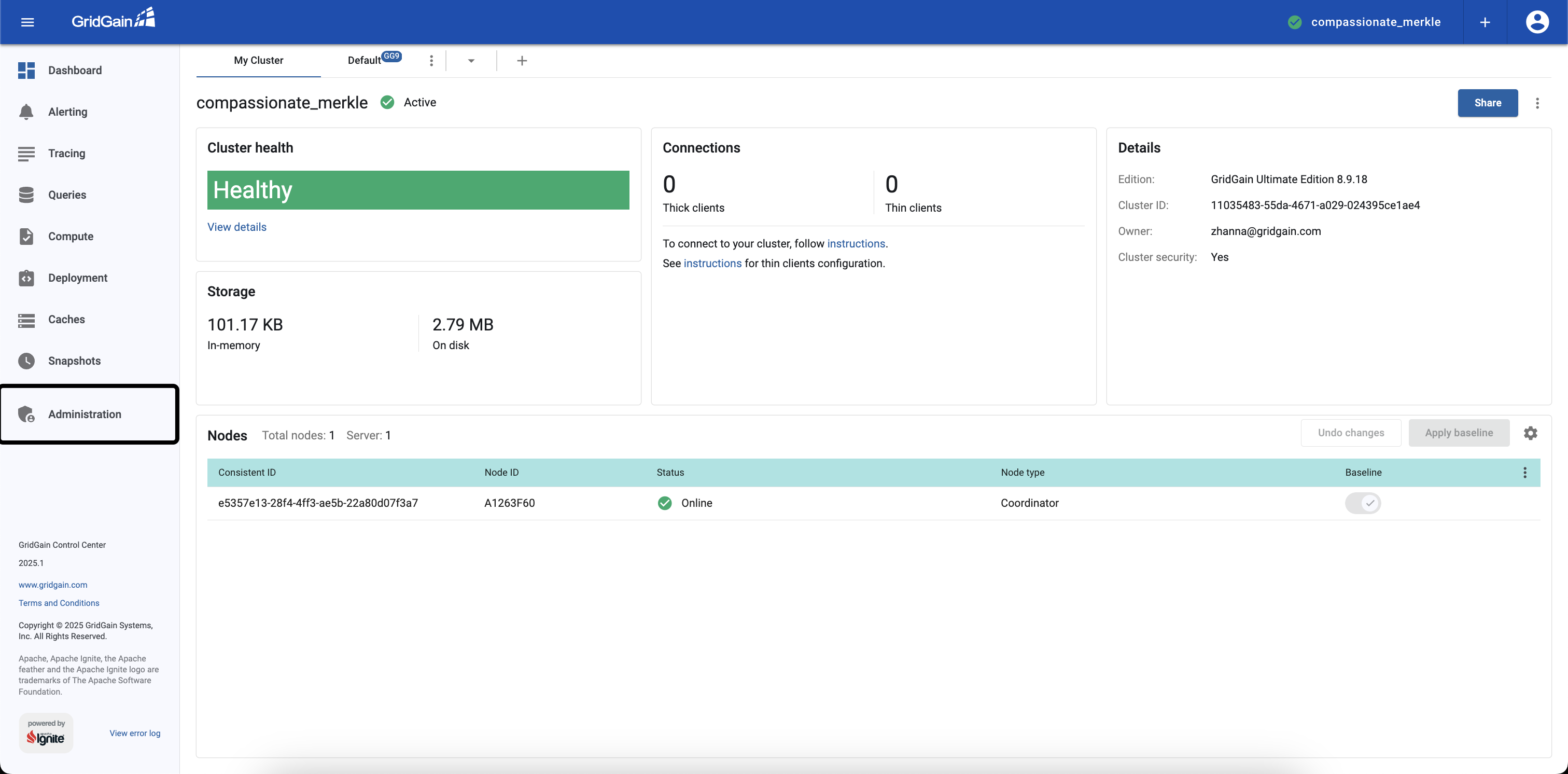Open the Deployment sidebar item
Image resolution: width=1568 pixels, height=774 pixels.
point(90,277)
